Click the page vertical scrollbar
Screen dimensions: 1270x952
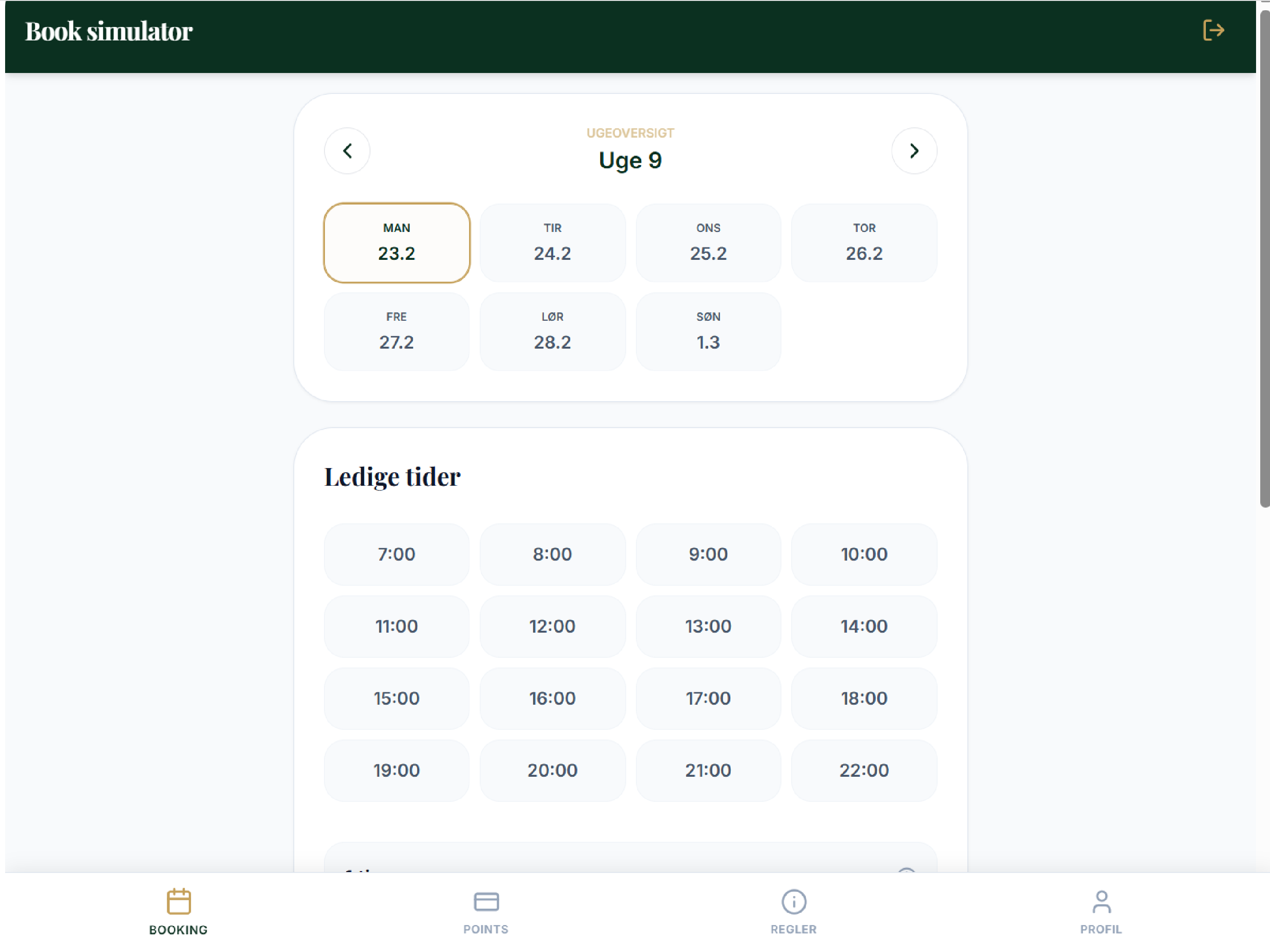[x=1264, y=258]
